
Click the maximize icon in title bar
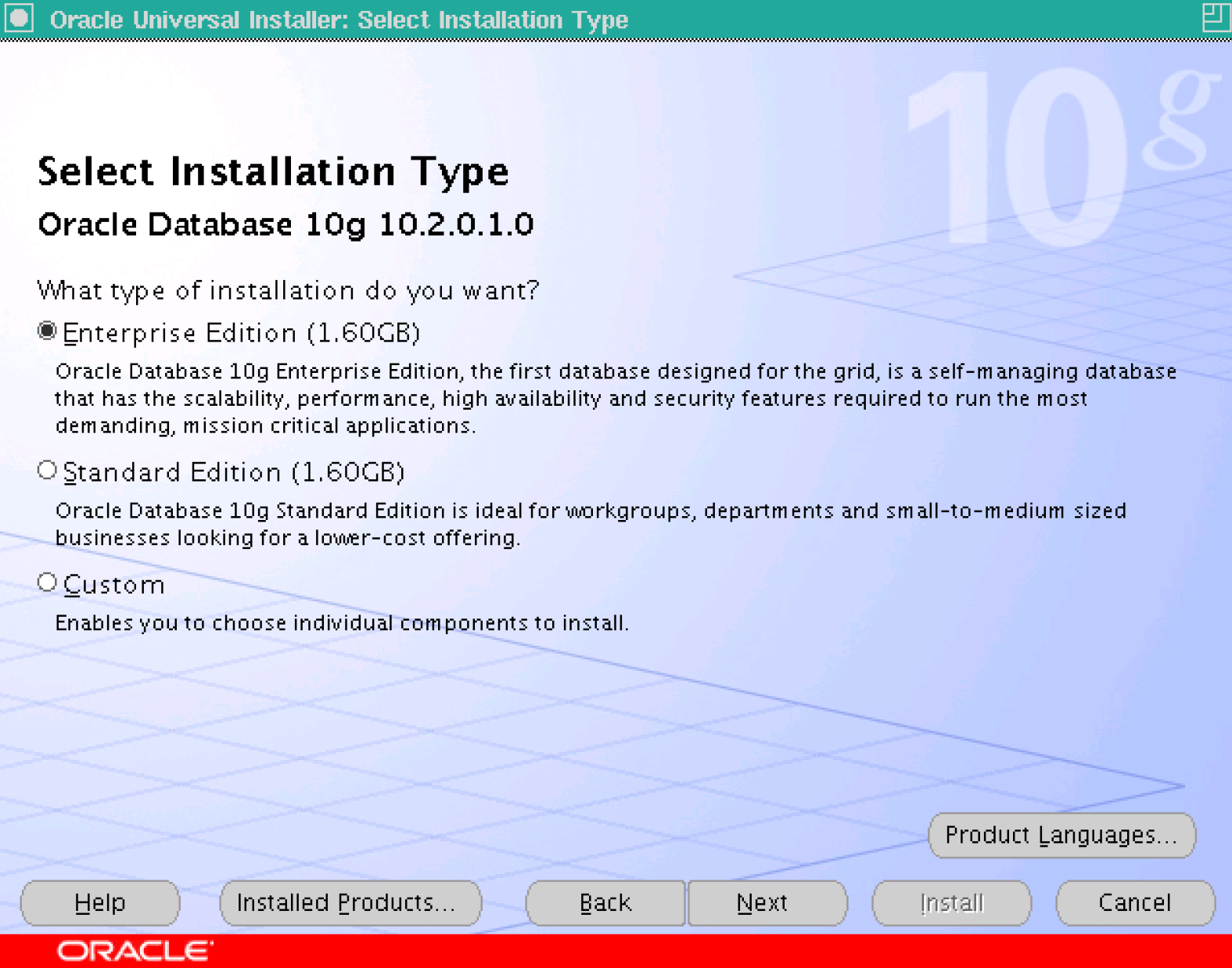coord(1215,17)
